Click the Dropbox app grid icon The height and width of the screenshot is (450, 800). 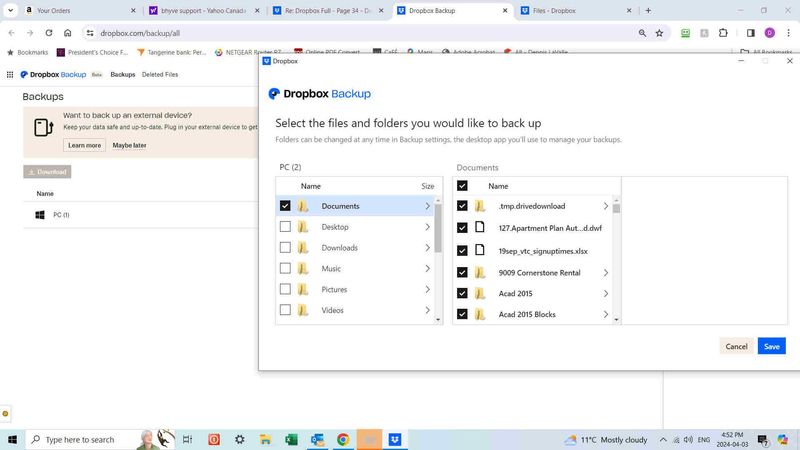click(x=10, y=75)
